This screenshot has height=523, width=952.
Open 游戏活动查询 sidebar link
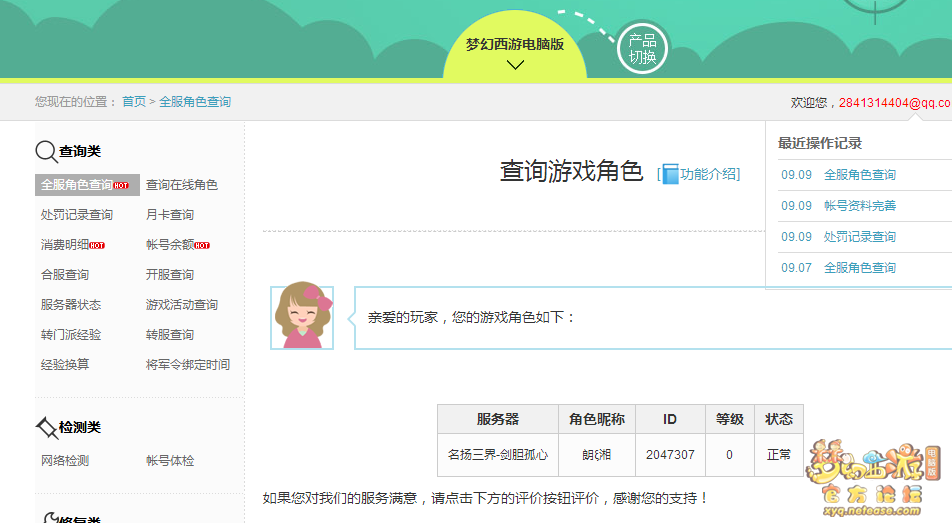tap(182, 304)
